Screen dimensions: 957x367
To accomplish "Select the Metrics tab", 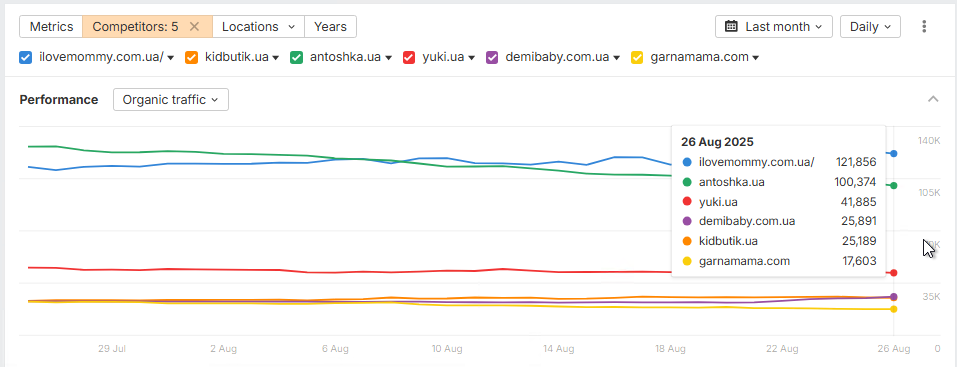I will point(51,26).
